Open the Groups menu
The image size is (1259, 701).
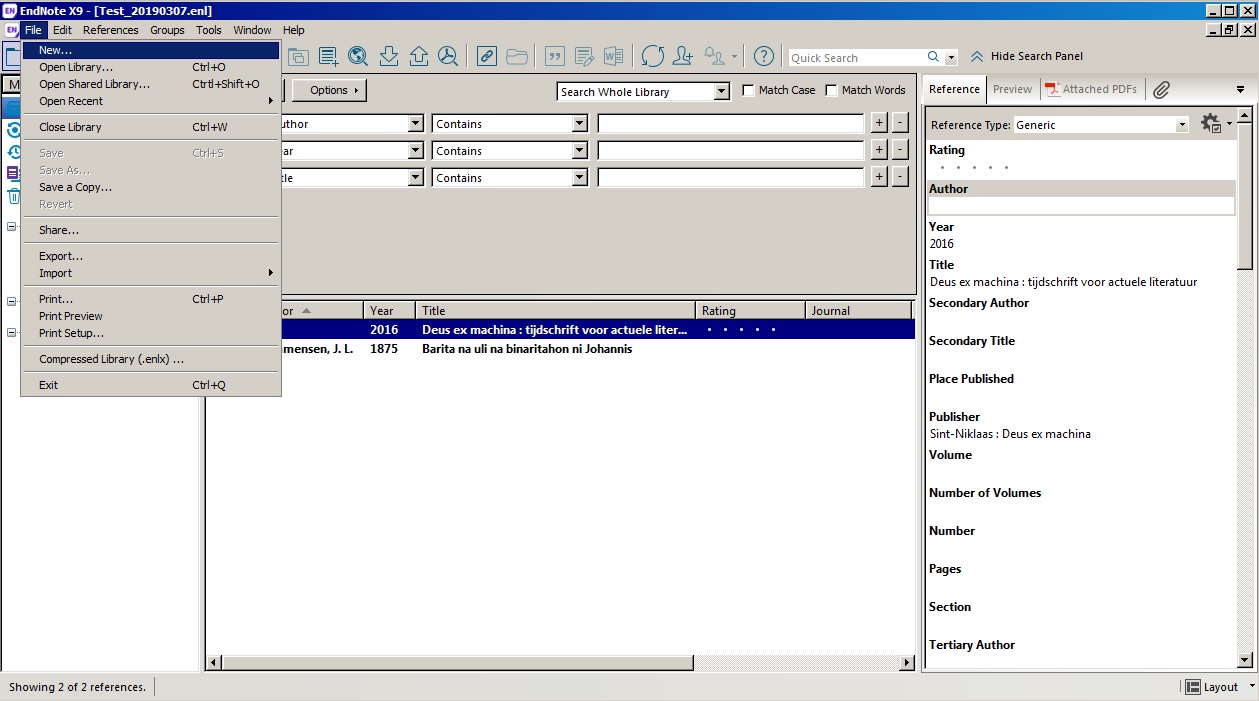167,30
